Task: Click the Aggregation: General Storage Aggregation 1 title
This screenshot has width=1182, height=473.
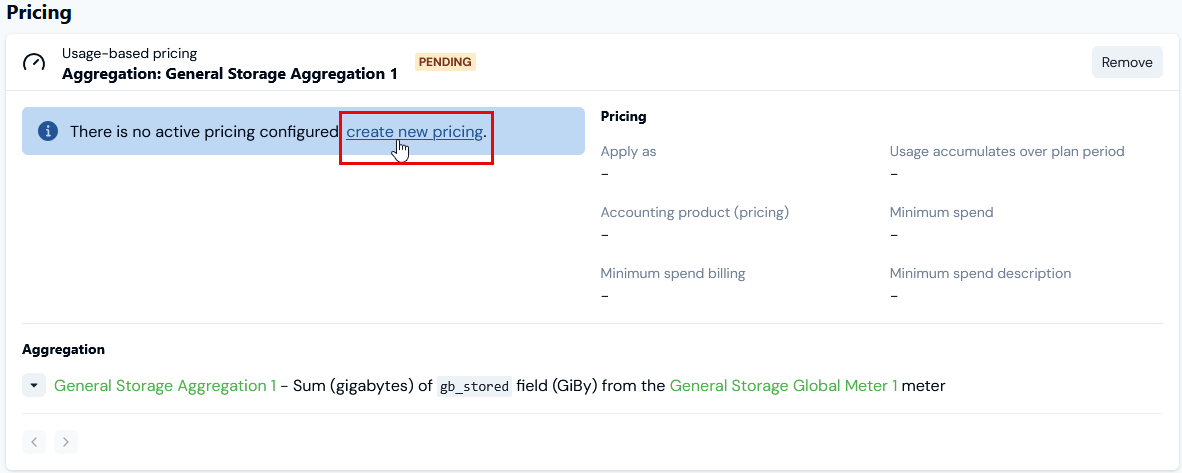Action: pos(229,74)
